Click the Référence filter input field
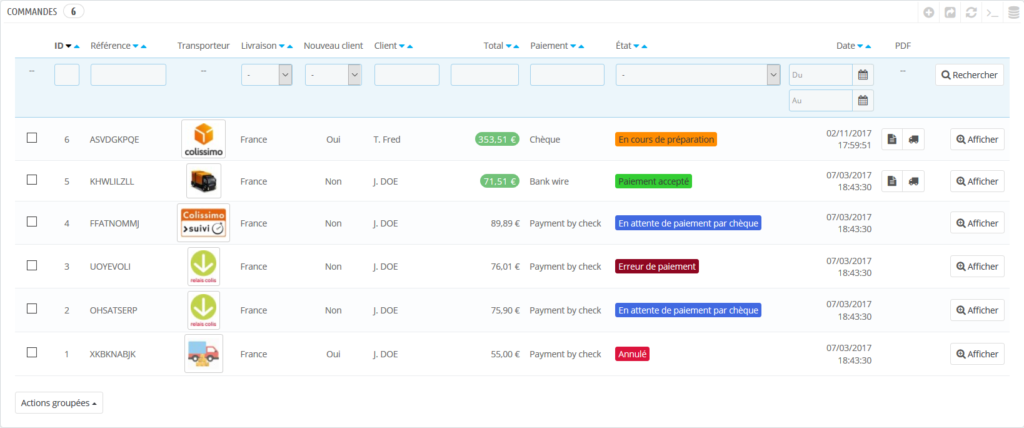Image resolution: width=1024 pixels, height=428 pixels. coord(128,75)
